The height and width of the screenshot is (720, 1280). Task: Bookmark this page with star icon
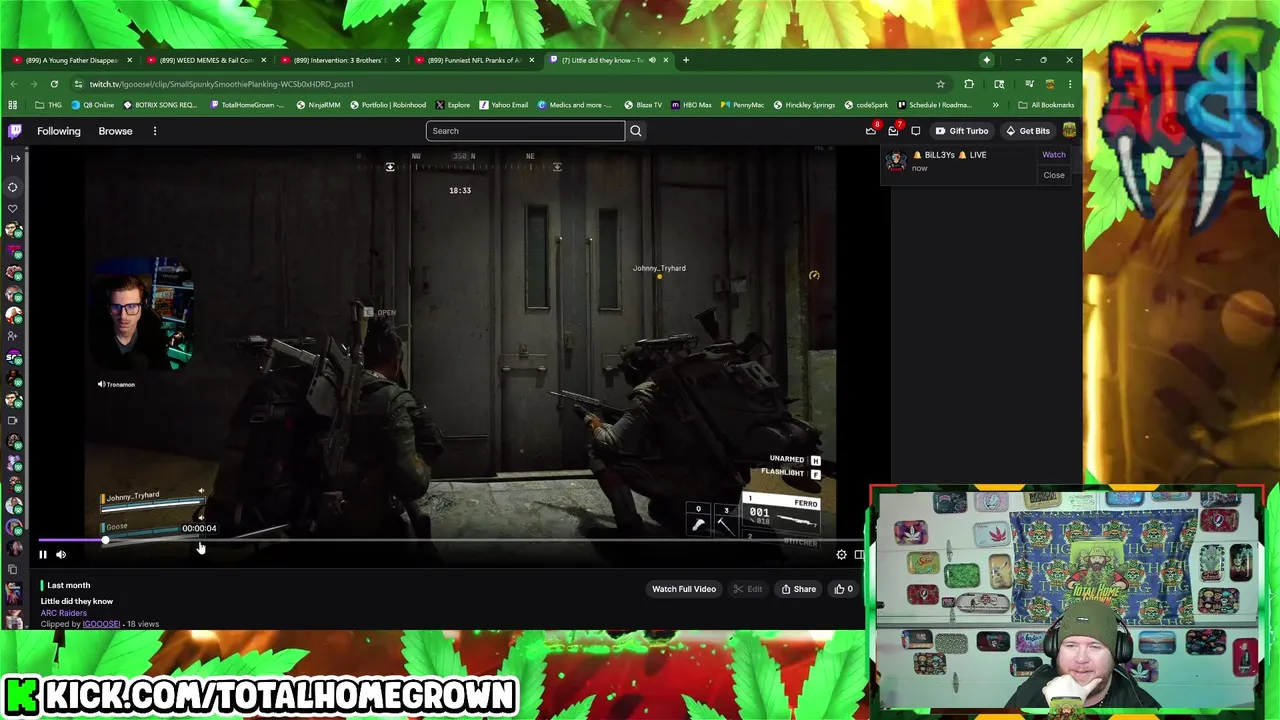click(x=940, y=84)
